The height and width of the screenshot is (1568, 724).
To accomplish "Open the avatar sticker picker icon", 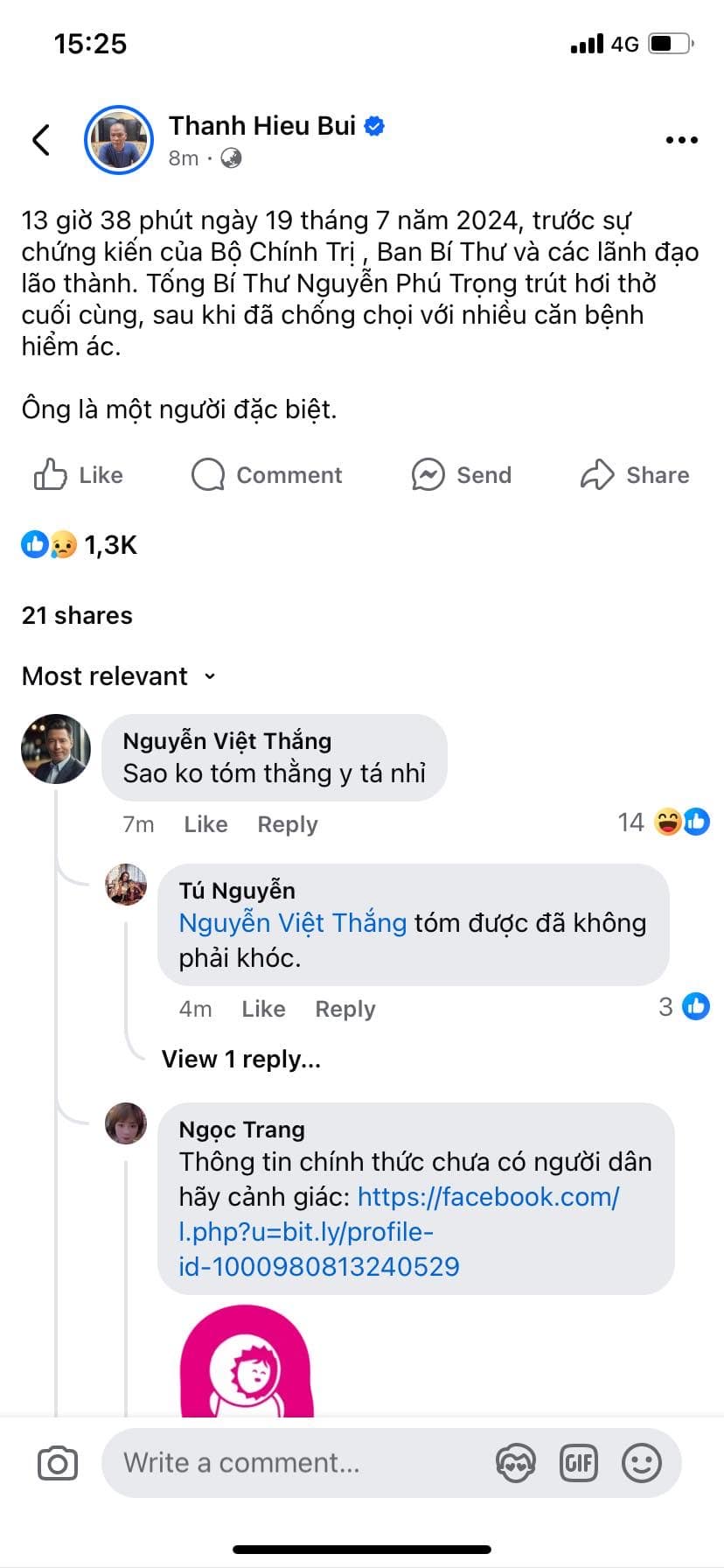I will tap(515, 1463).
